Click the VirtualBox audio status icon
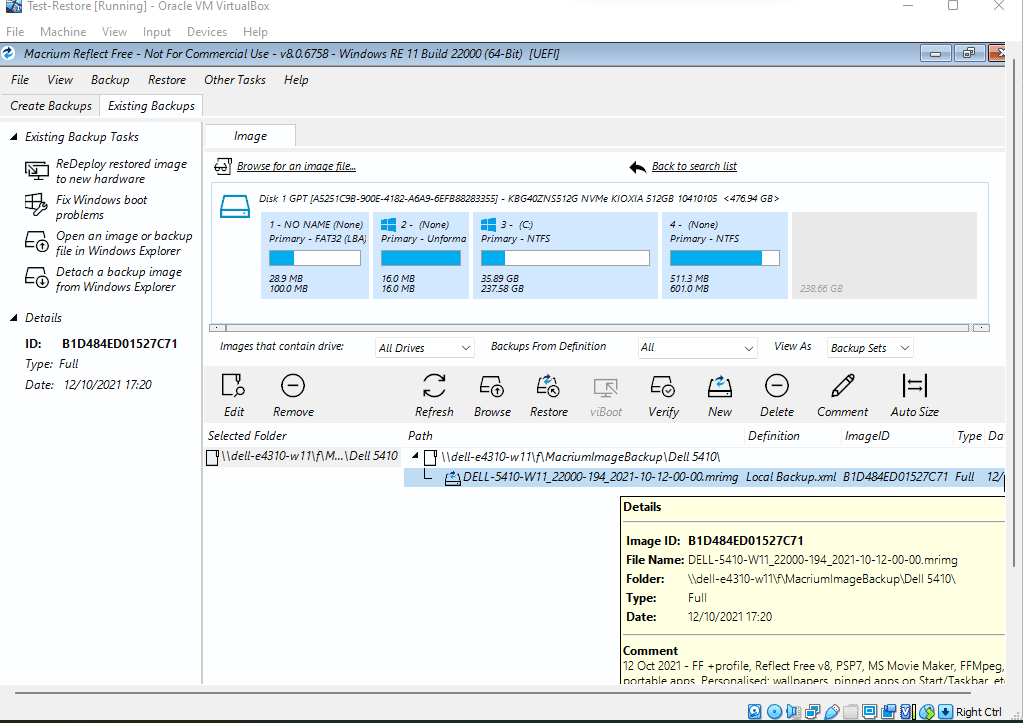Screen dimensions: 1023x723 pos(793,712)
